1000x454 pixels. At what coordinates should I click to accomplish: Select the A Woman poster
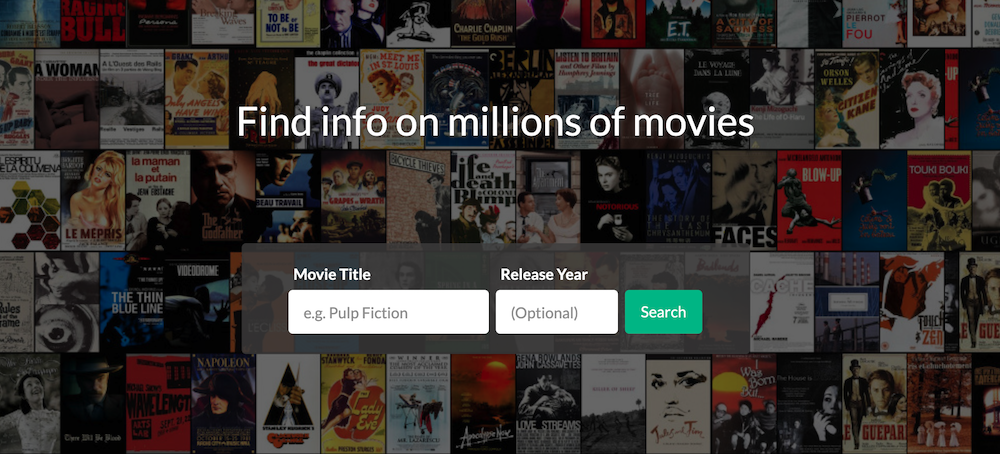click(66, 99)
